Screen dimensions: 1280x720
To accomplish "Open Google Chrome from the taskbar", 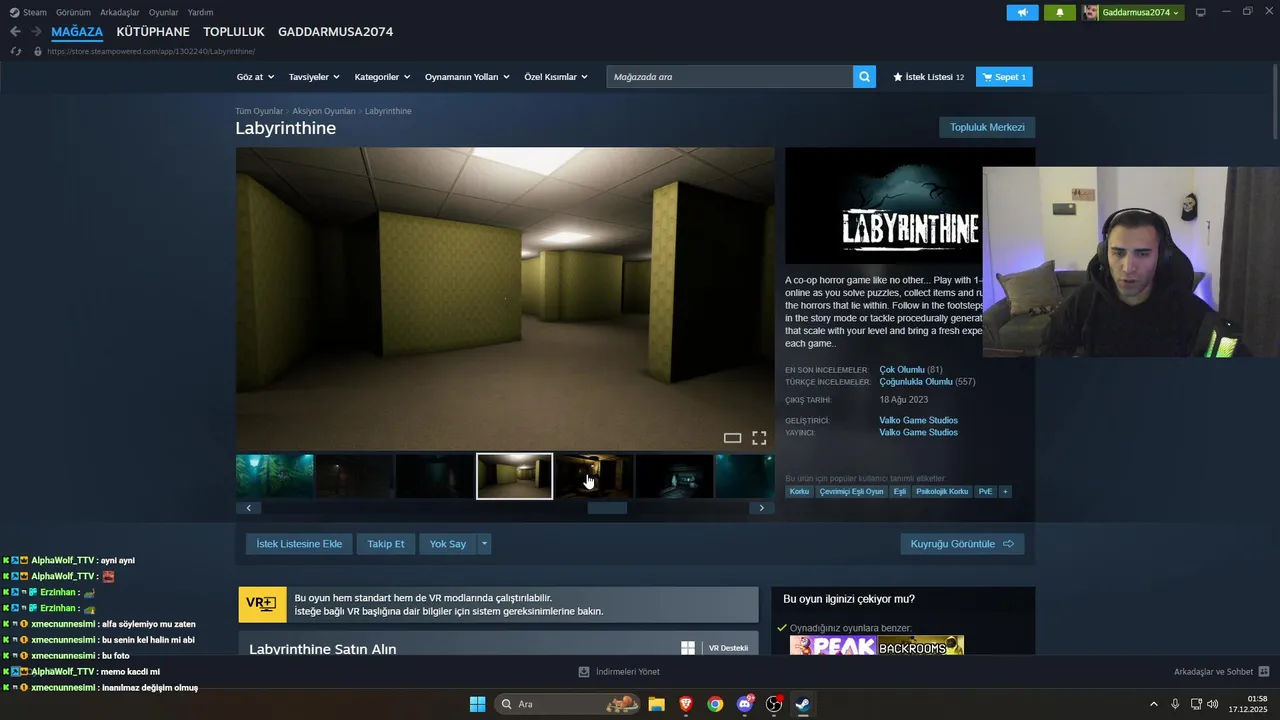I will point(715,704).
